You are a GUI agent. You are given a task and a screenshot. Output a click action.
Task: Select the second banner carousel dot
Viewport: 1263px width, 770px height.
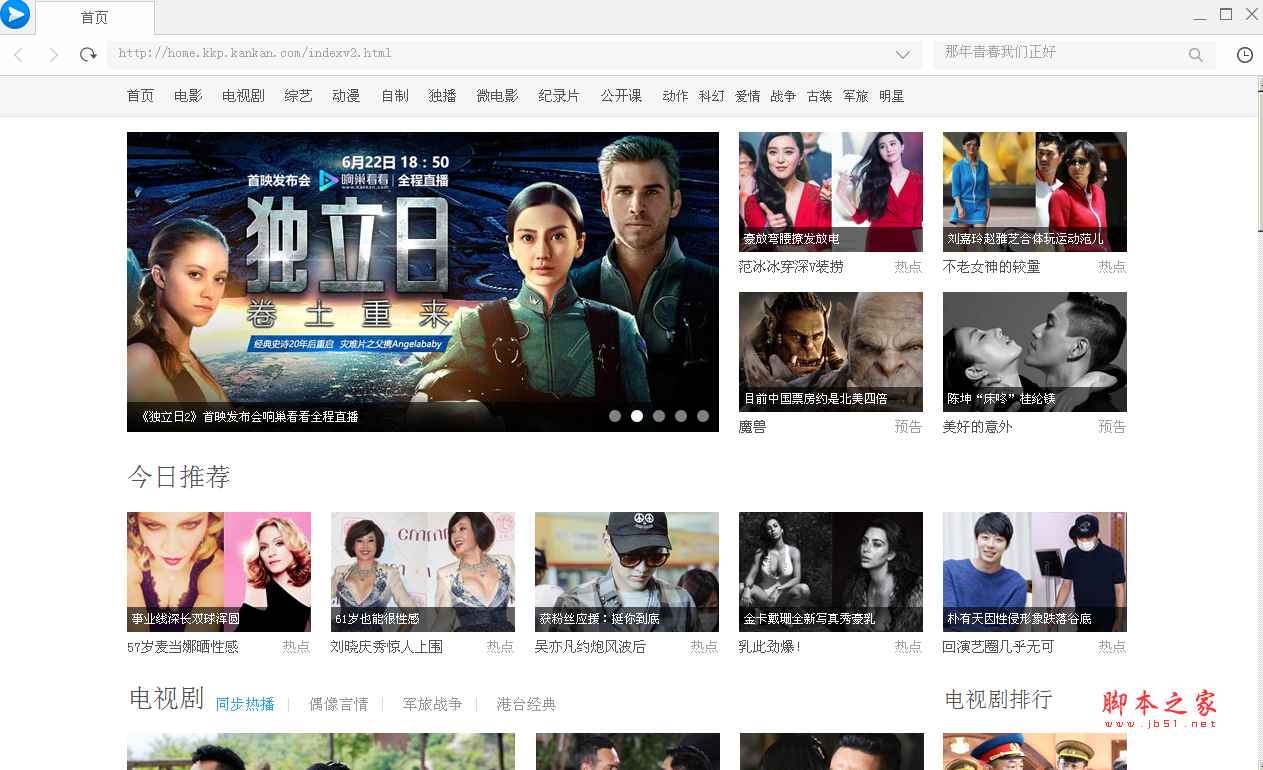click(x=637, y=416)
